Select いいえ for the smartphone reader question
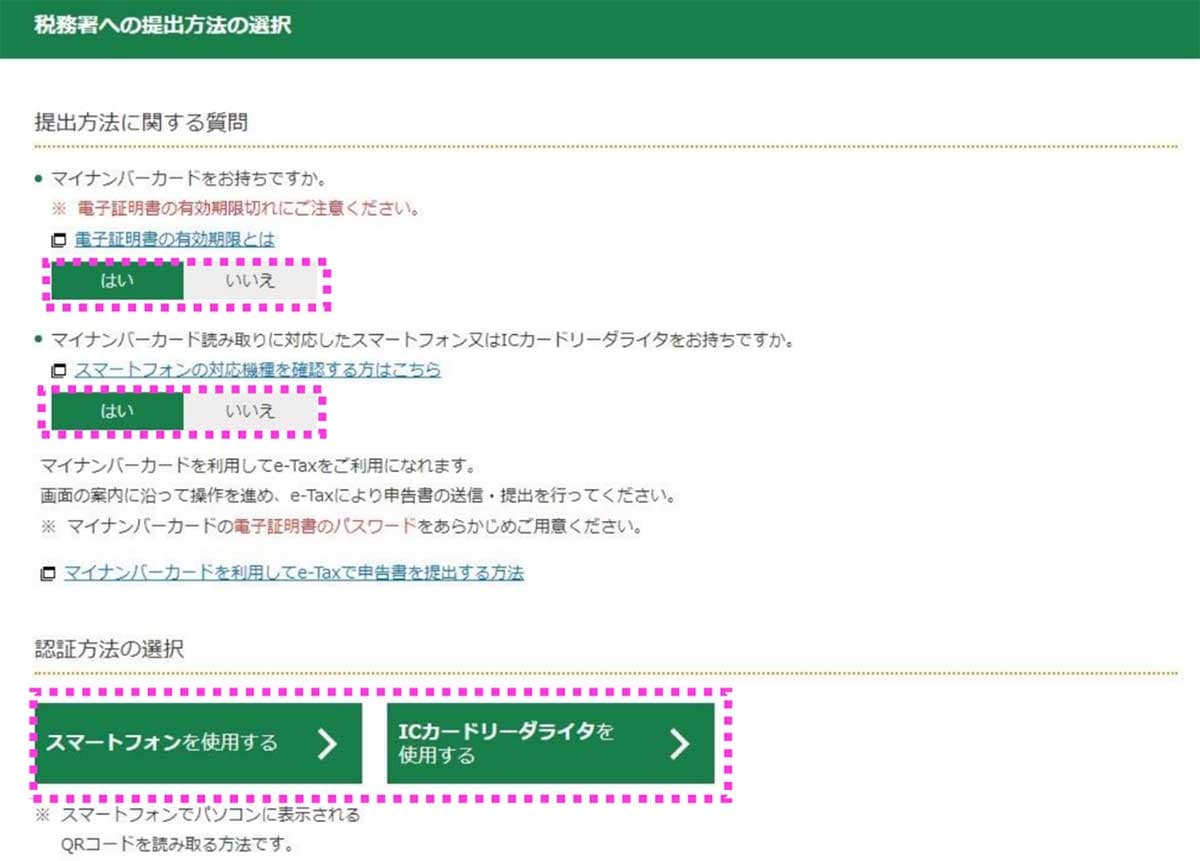This screenshot has height=861, width=1200. pos(252,411)
